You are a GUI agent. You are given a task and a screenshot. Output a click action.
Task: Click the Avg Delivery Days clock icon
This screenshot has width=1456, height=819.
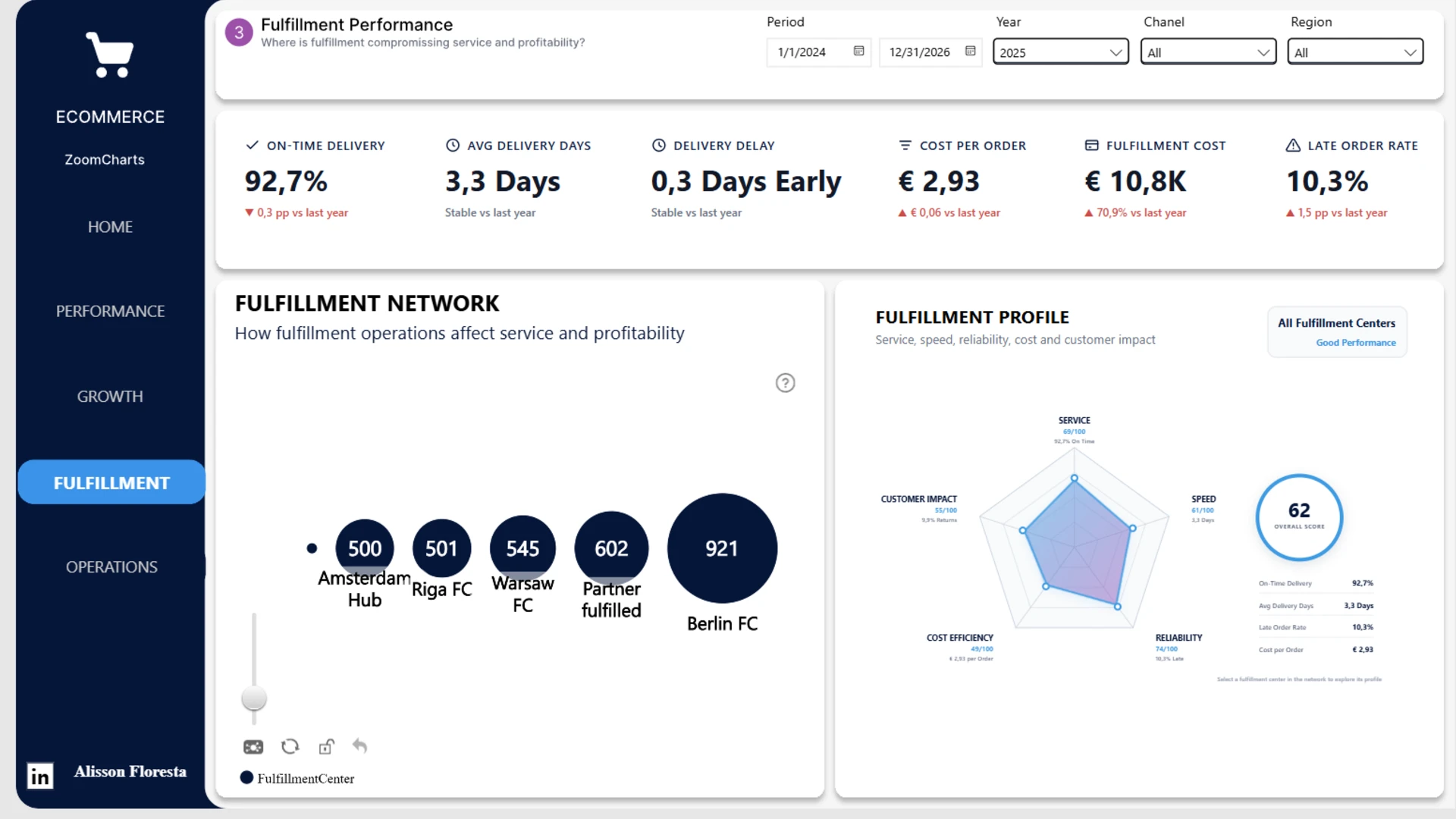(x=453, y=145)
